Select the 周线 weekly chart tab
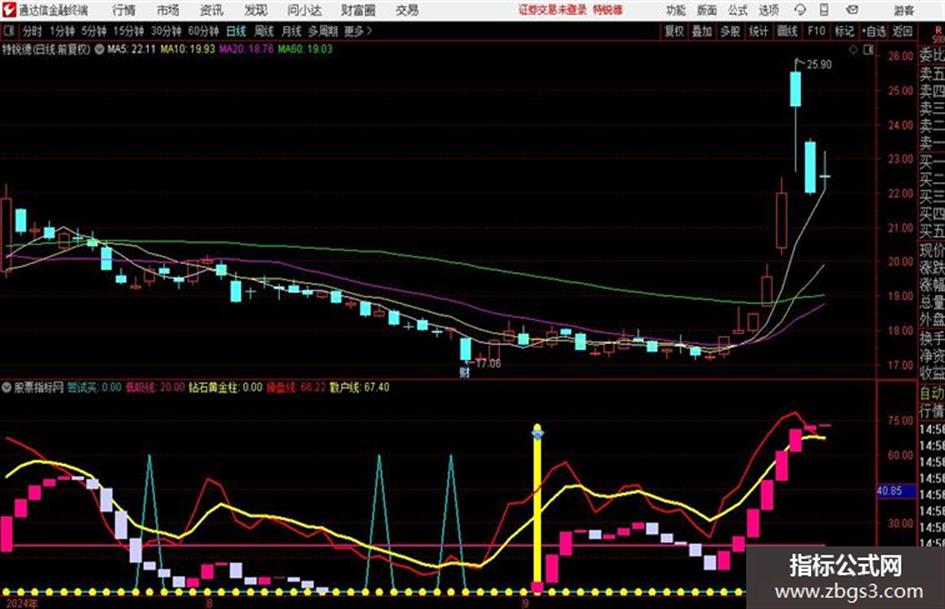945x609 pixels. click(x=263, y=31)
